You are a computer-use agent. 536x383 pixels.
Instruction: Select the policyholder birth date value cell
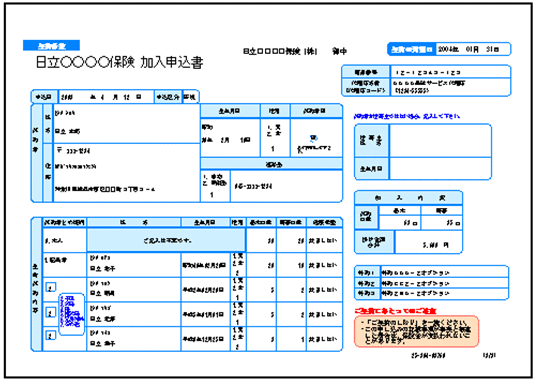[230, 137]
